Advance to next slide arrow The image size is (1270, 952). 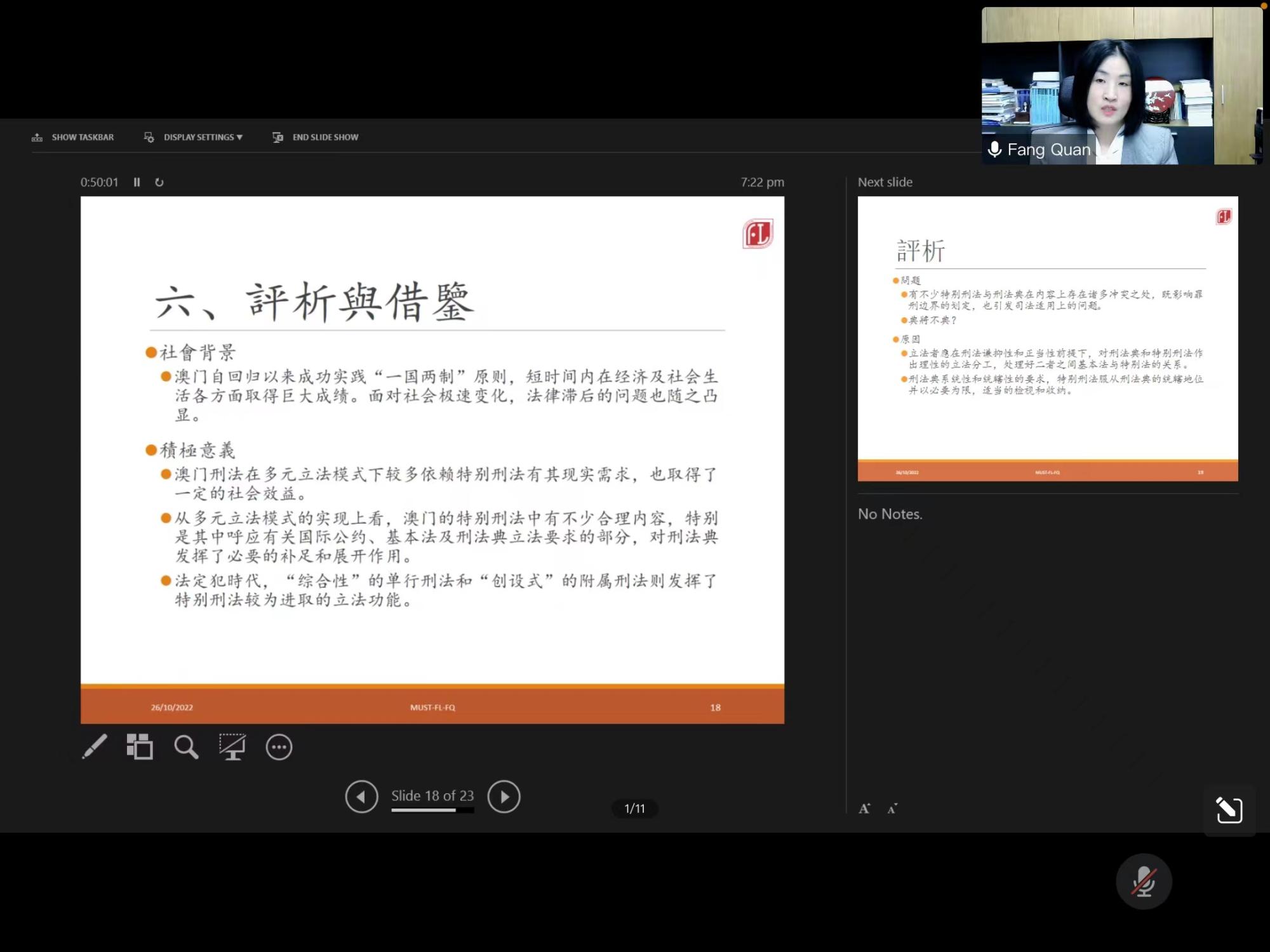pyautogui.click(x=504, y=797)
